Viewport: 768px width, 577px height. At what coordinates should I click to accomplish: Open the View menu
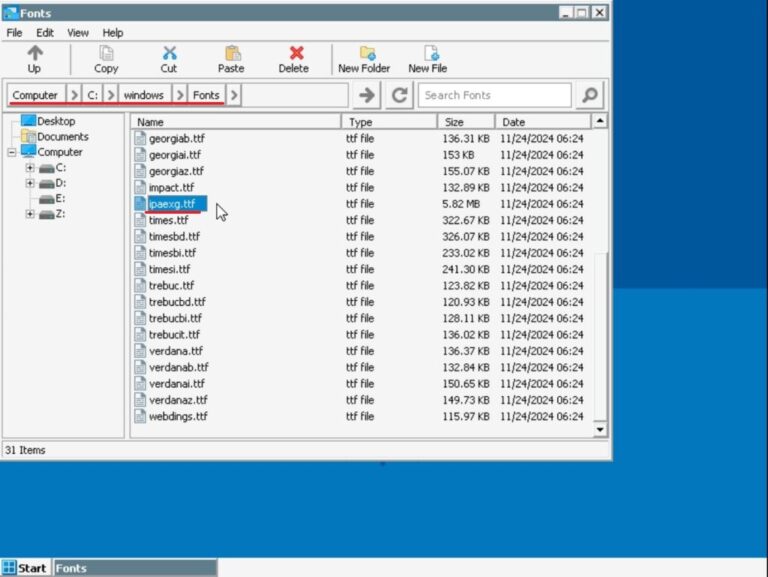78,33
